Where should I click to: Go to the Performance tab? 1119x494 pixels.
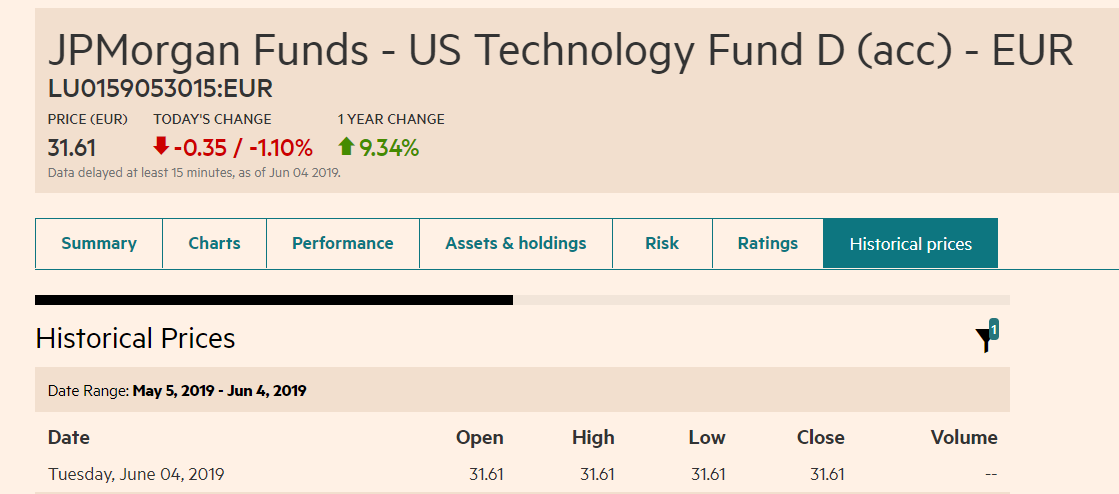pyautogui.click(x=343, y=243)
